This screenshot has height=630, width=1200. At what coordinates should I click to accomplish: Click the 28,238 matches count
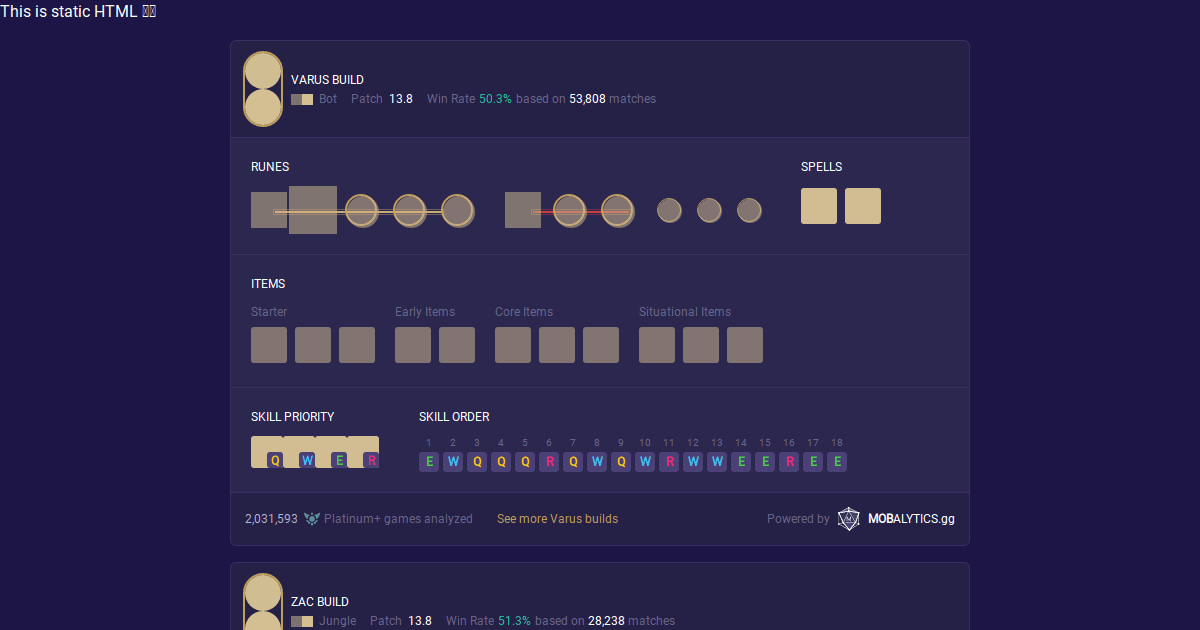pos(606,621)
